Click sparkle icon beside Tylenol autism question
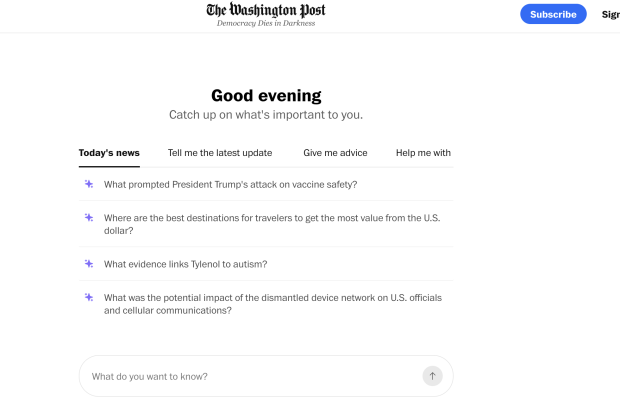 tap(89, 264)
